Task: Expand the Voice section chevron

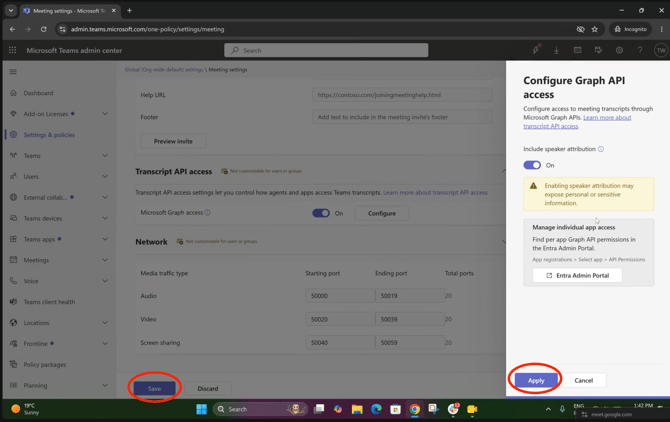Action: point(105,281)
